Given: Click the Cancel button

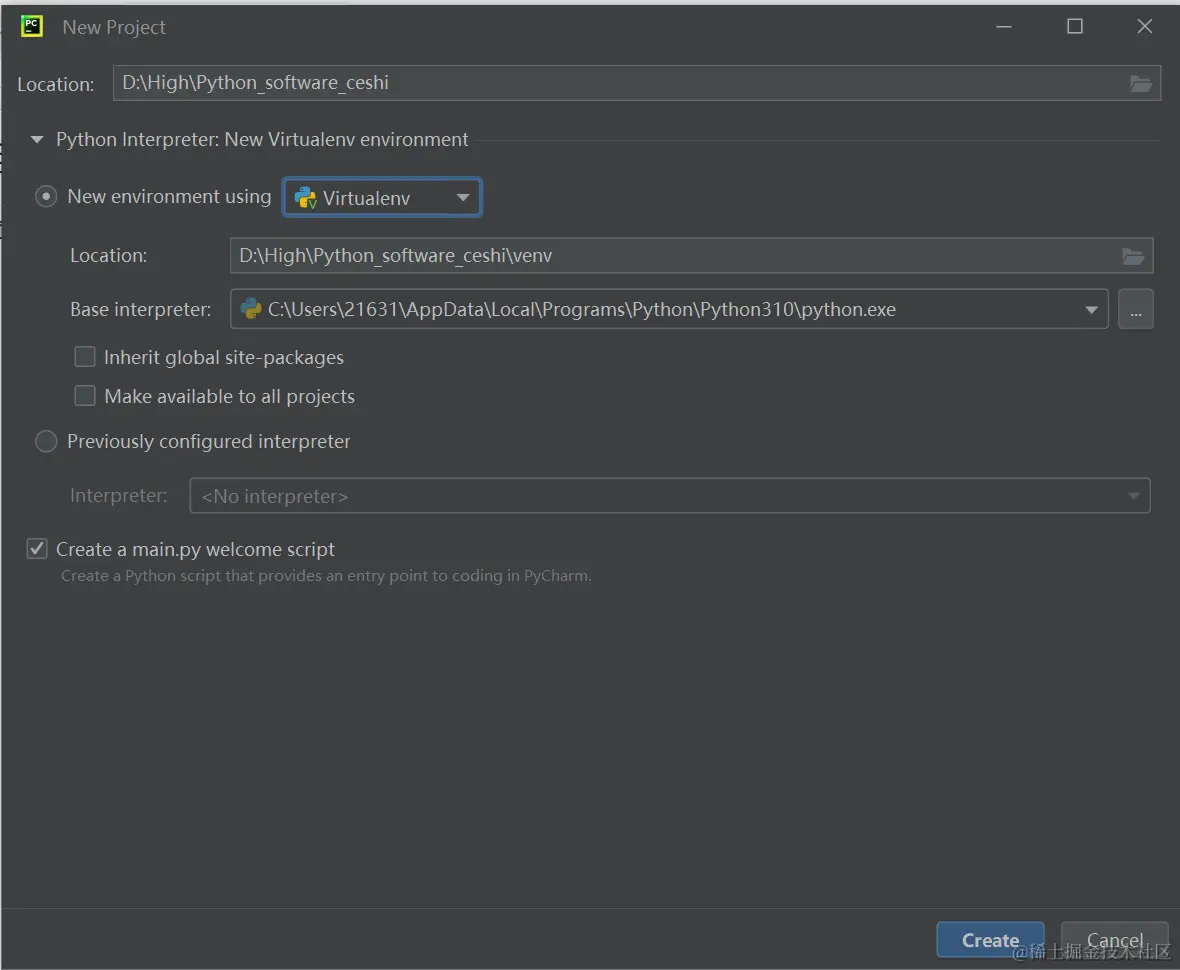Looking at the screenshot, I should pyautogui.click(x=1115, y=940).
